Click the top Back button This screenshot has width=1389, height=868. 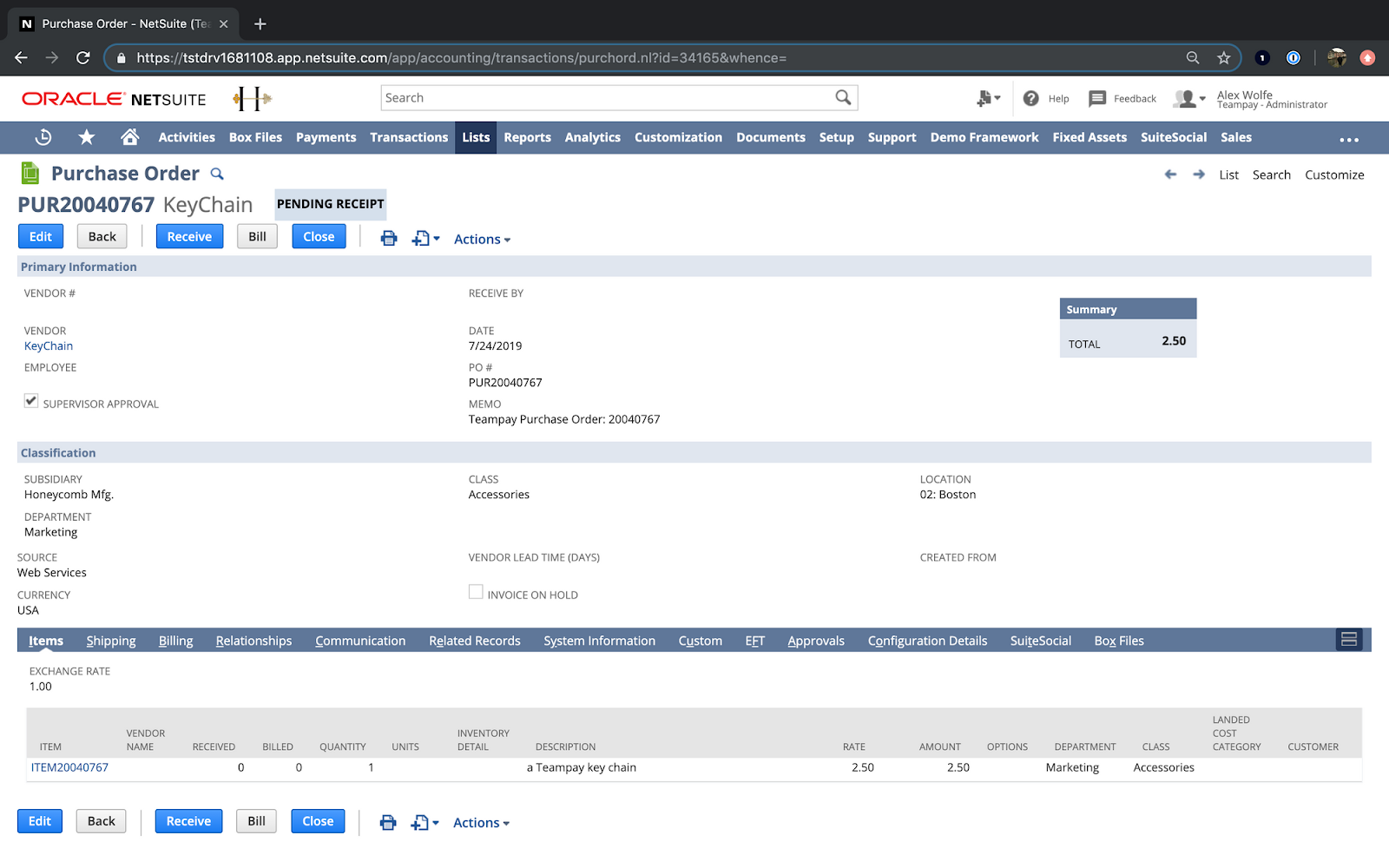102,236
